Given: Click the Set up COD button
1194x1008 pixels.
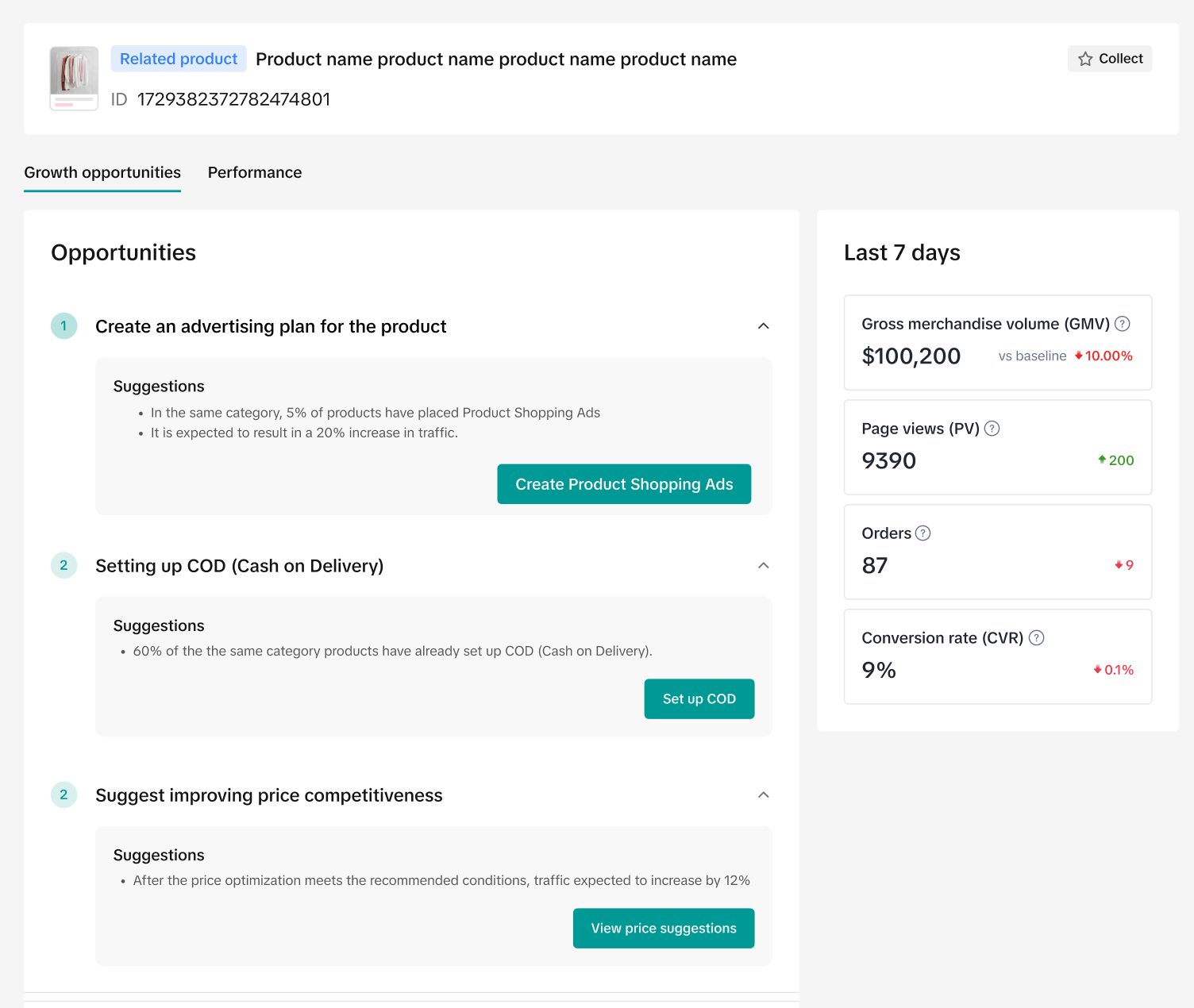Looking at the screenshot, I should point(699,698).
